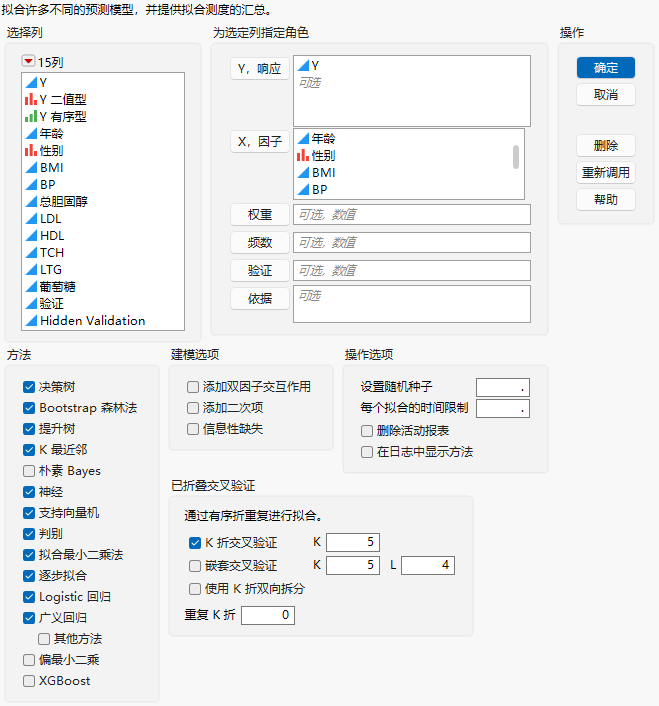Screen dimensions: 659x706
Task: Click the 权重 role button
Action: 260,215
